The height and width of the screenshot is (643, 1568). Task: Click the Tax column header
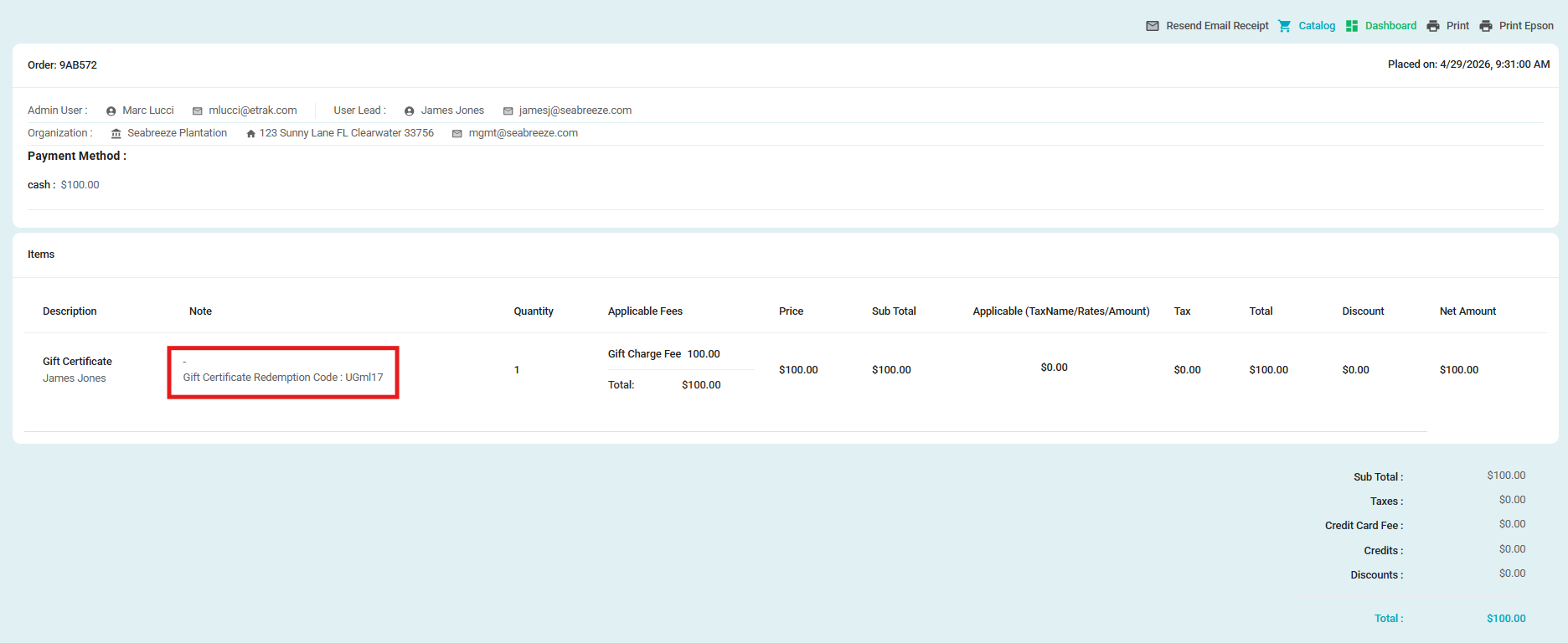coord(1182,311)
